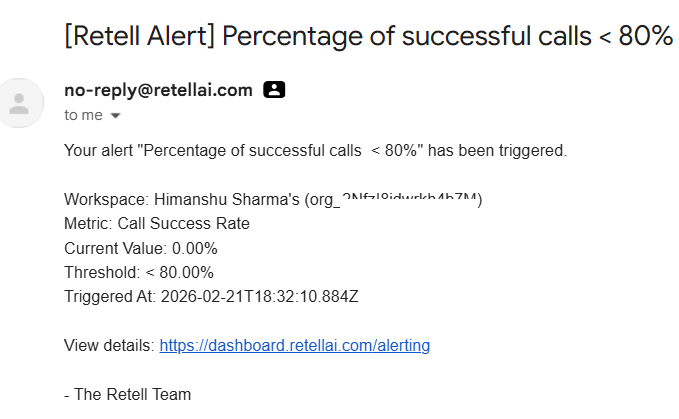Click the Retell Alert email subject heading

tap(368, 37)
